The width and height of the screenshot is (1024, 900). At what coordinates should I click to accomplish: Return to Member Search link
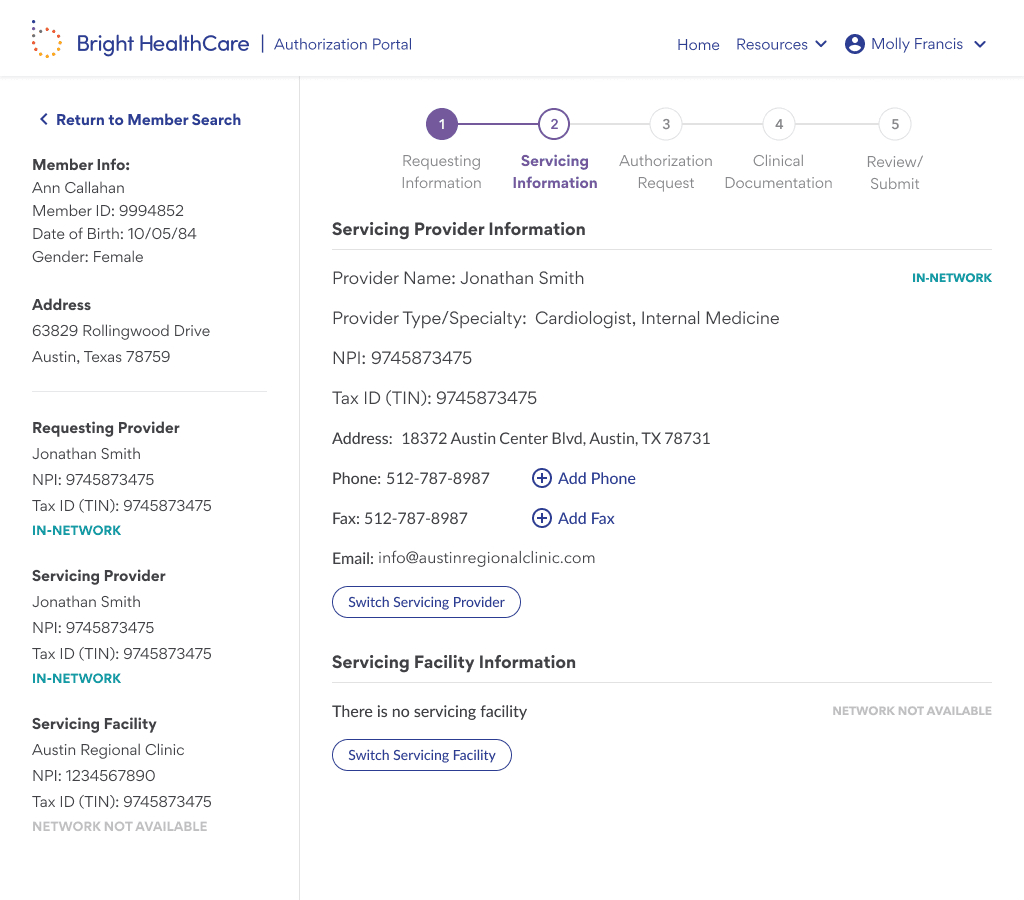click(x=148, y=120)
